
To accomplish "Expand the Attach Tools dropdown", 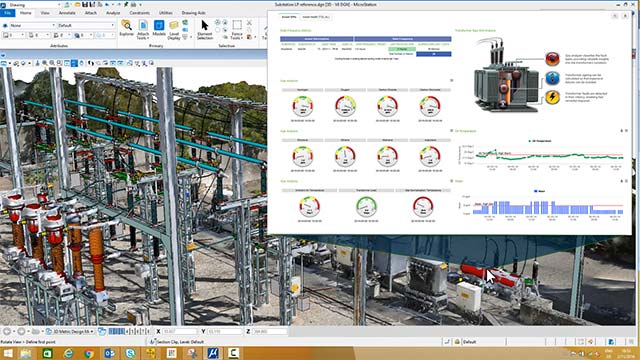I will [143, 30].
